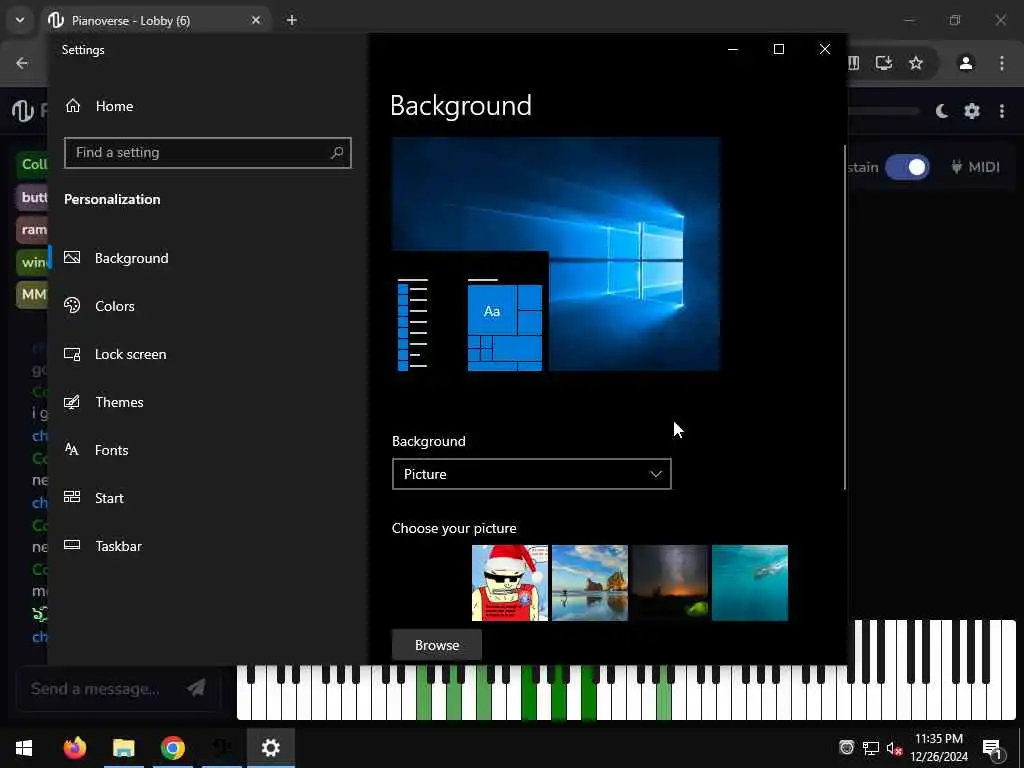Click the send message paper plane icon
The height and width of the screenshot is (768, 1024).
195,688
